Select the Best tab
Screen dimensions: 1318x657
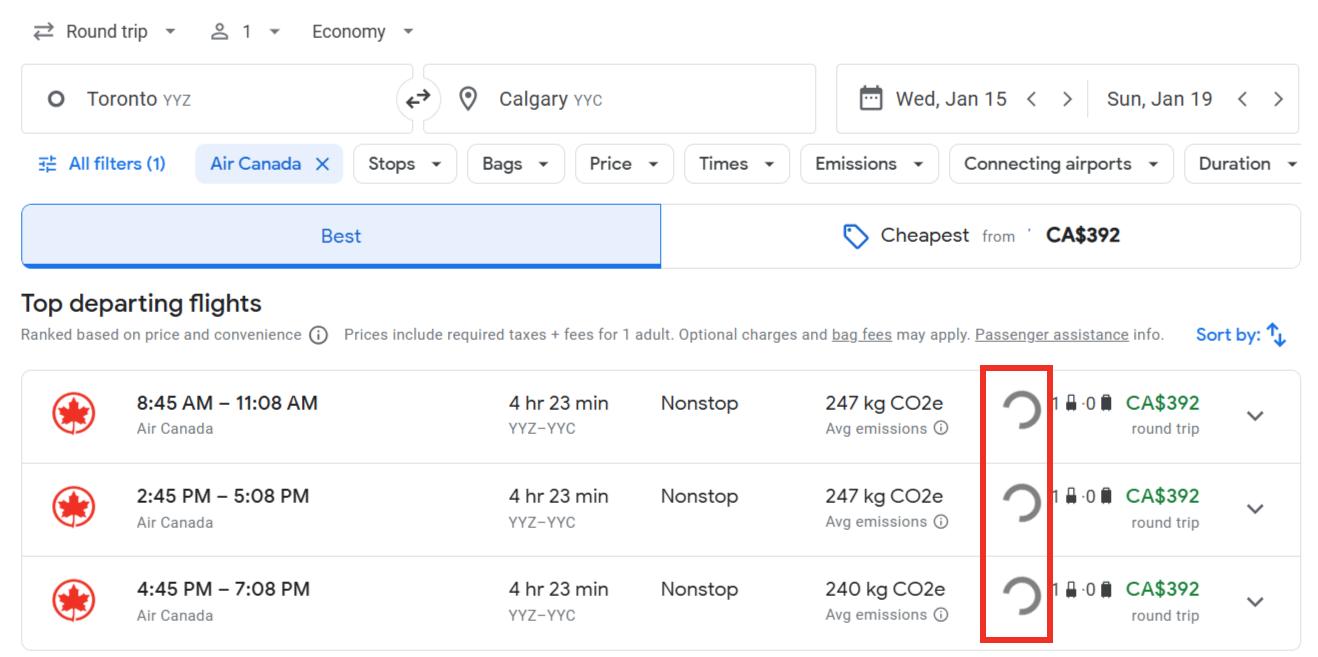tap(341, 236)
